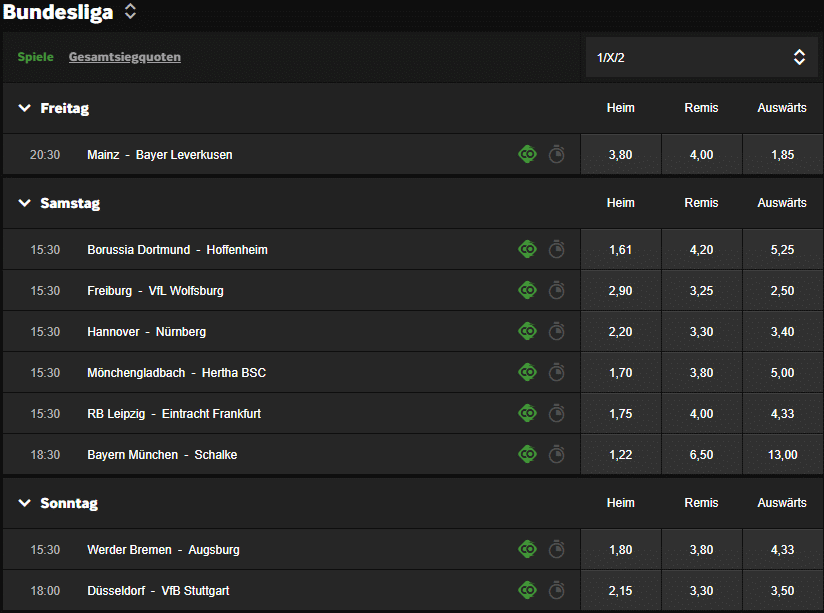The height and width of the screenshot is (613, 824).
Task: Switch to Gesamtsiegquoten tab
Action: pos(125,57)
